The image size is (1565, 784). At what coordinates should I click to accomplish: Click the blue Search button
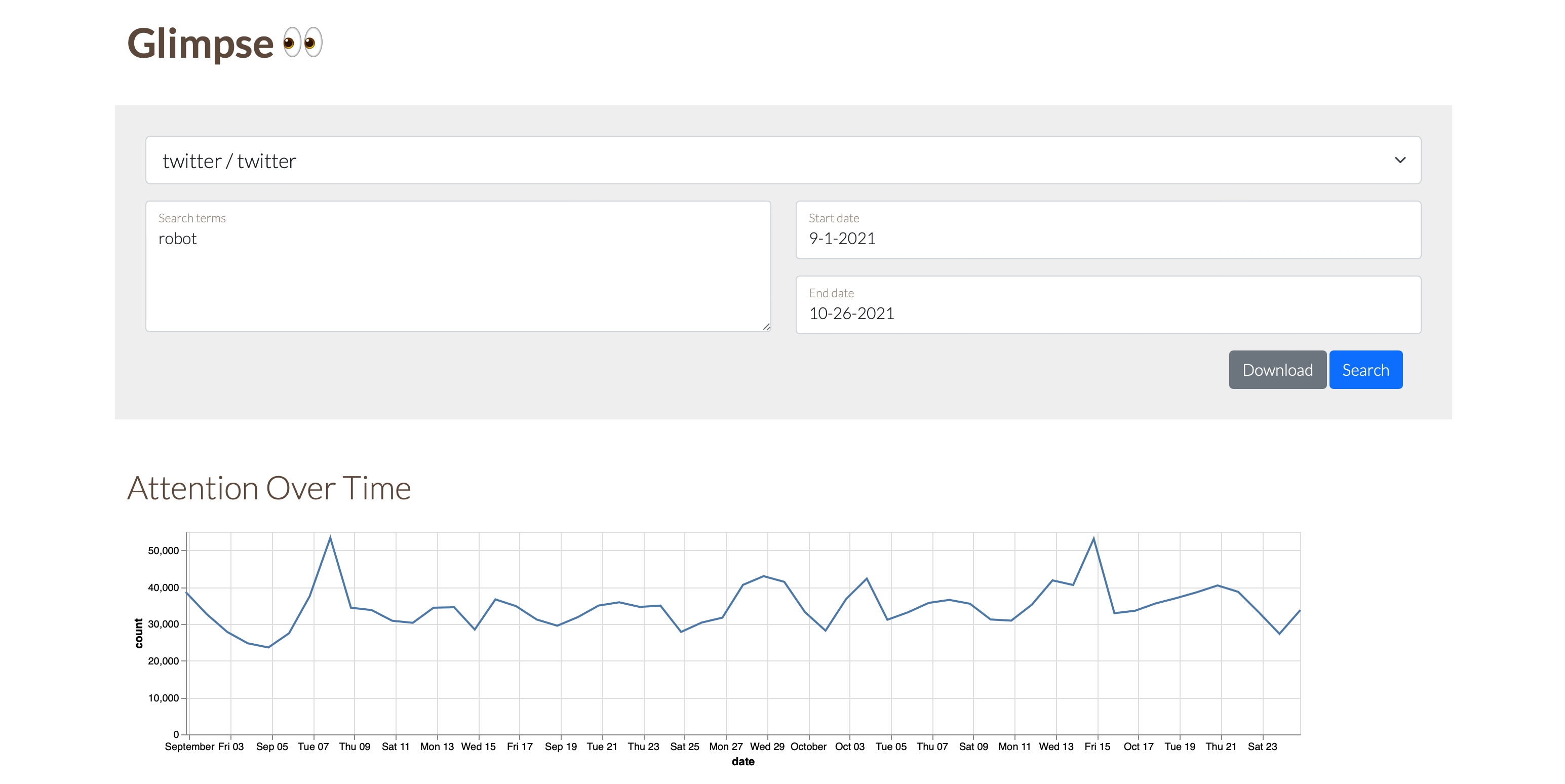(1365, 369)
